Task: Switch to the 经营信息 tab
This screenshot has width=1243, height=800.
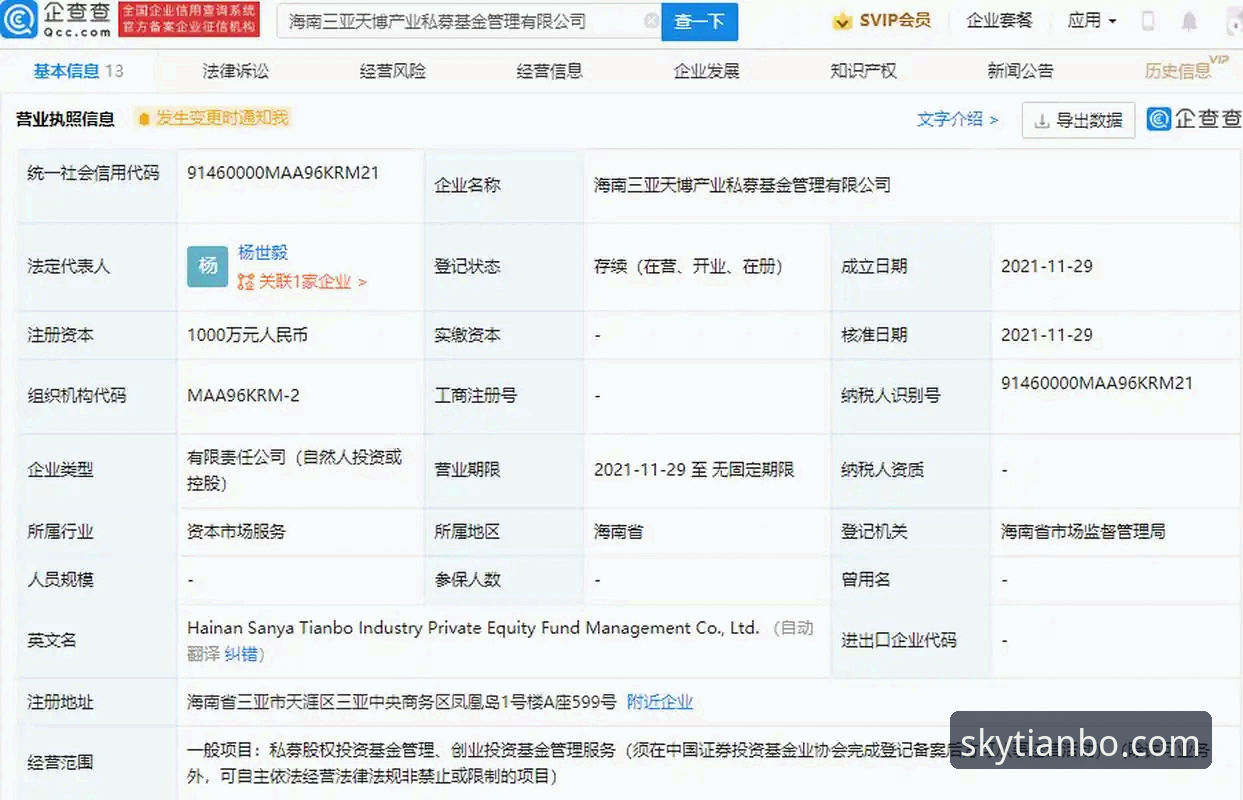Action: pos(550,71)
